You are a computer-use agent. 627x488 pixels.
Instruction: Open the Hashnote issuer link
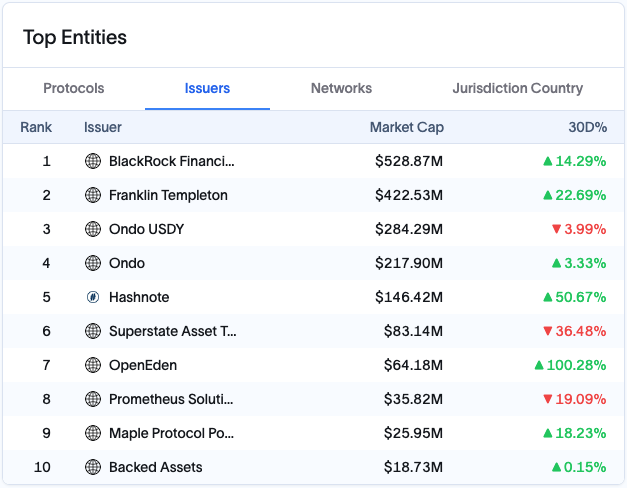pos(139,297)
